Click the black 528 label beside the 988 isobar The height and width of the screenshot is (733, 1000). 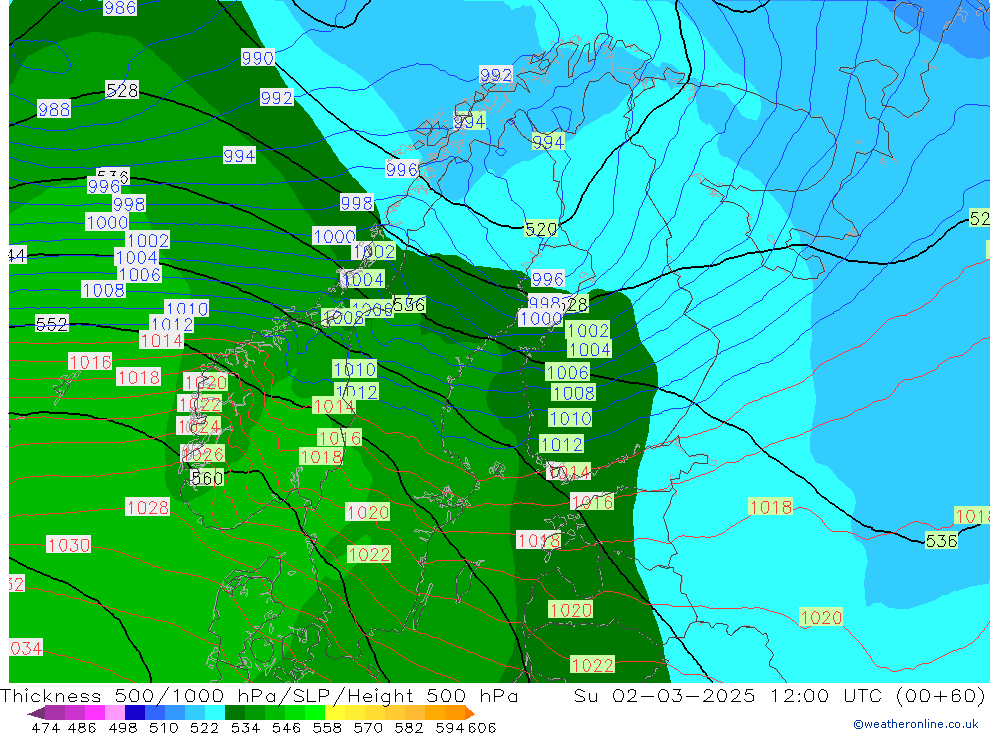point(122,90)
